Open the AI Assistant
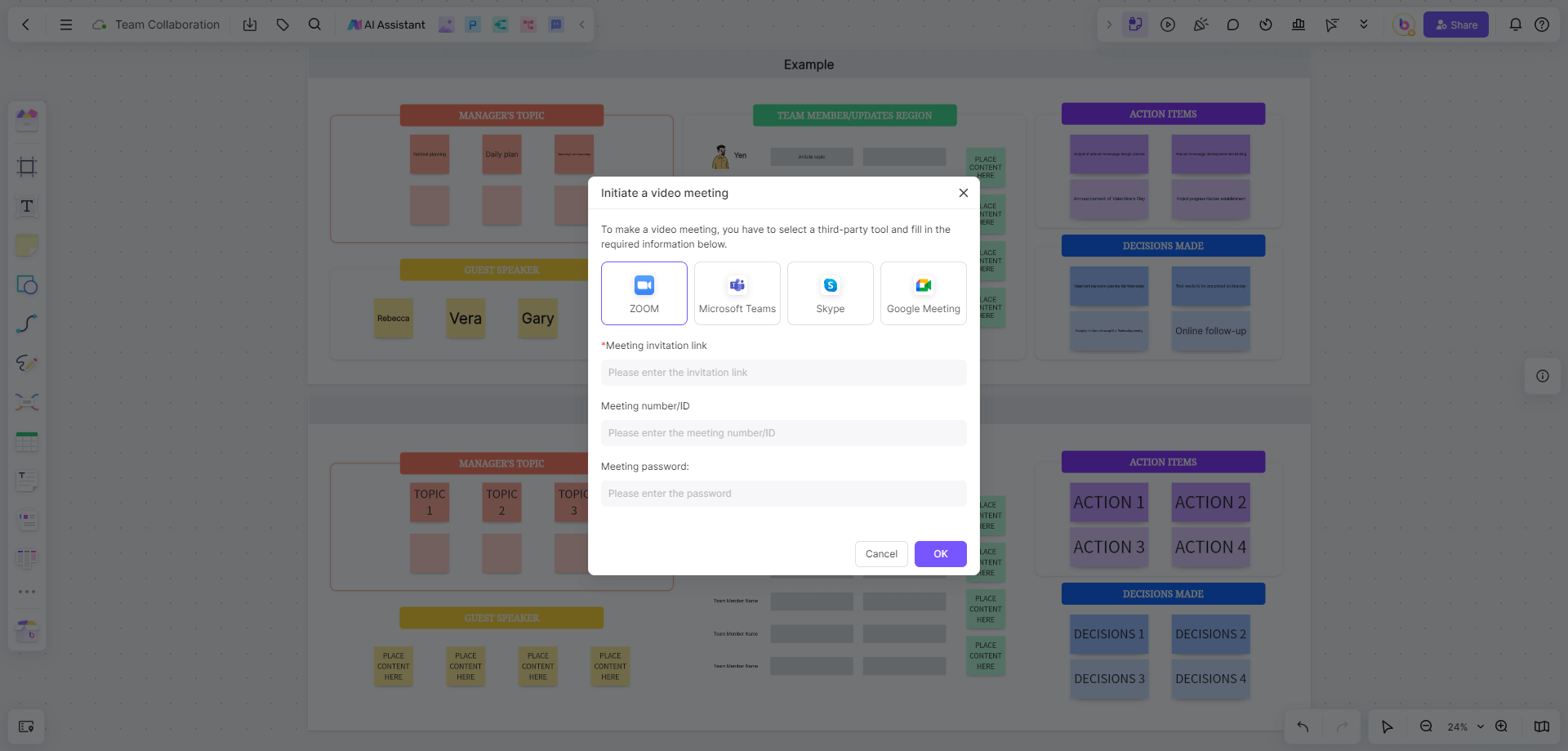Screen dimensions: 1568x751 [386, 25]
